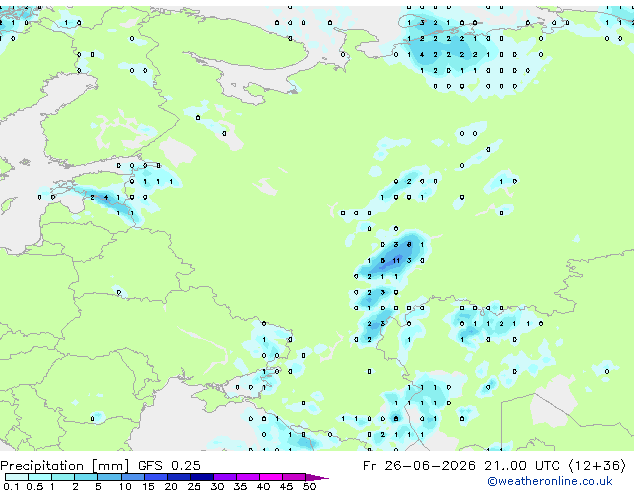The width and height of the screenshot is (634, 490).
Task: Click the 'Fr 26-06-2026' date text
Action: (x=419, y=466)
